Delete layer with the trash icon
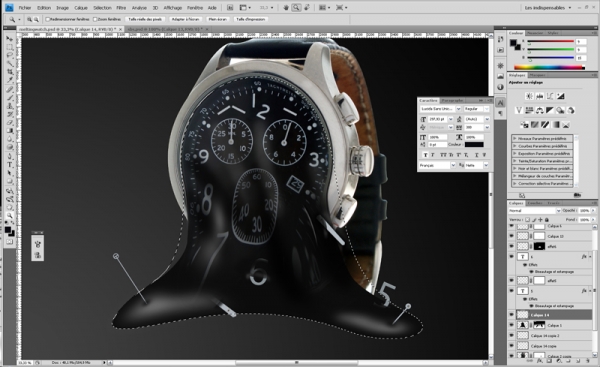The image size is (600, 367). coord(588,360)
